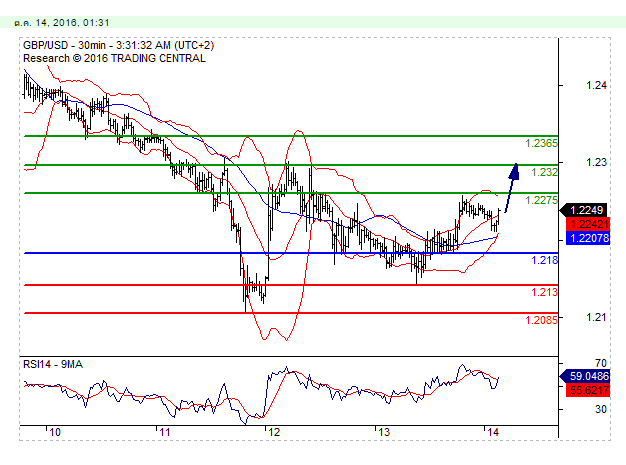Click date marker 11 on time axis
The height and width of the screenshot is (465, 626).
pos(164,432)
